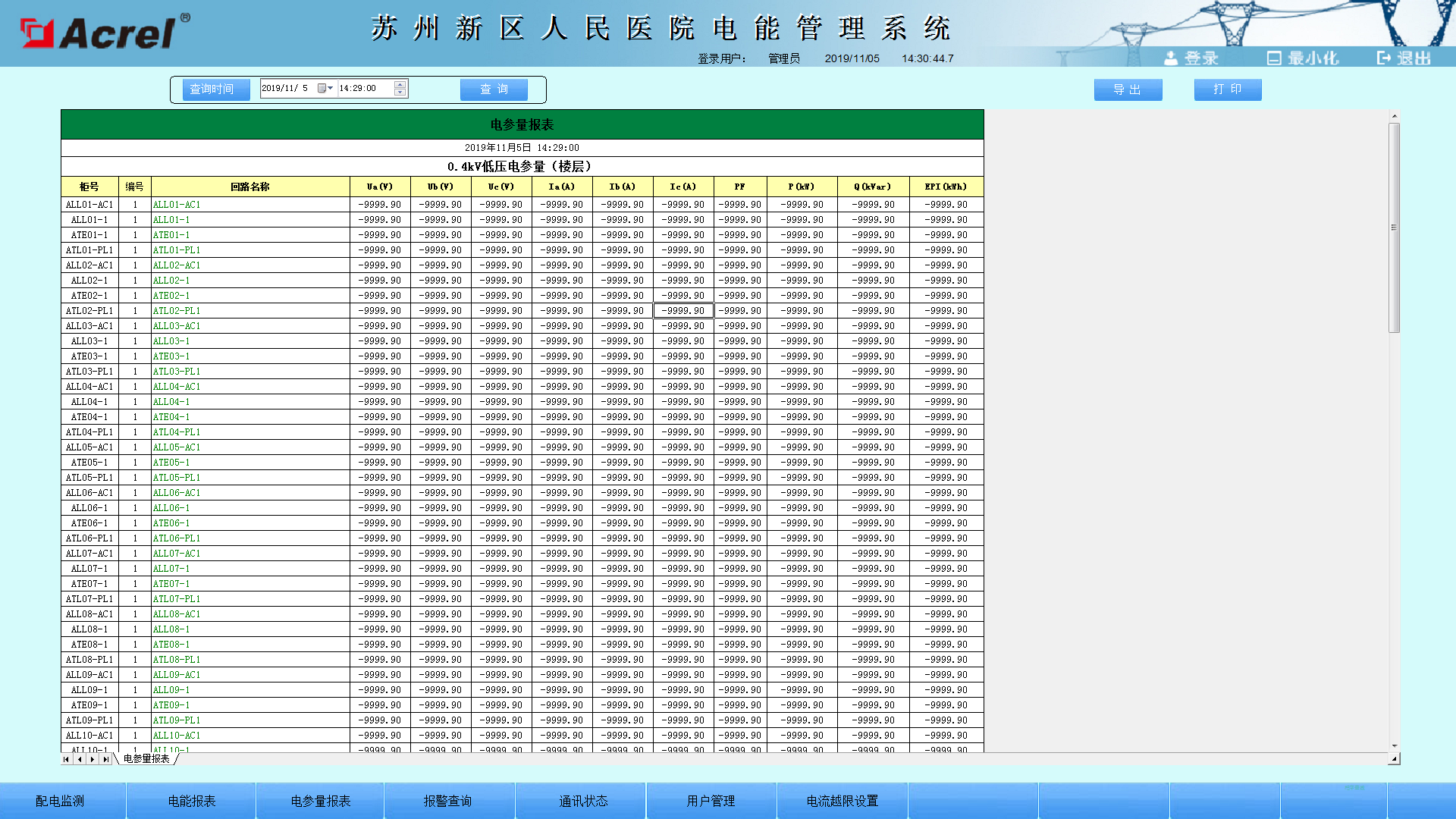Click the P(kW) column header

click(x=802, y=187)
